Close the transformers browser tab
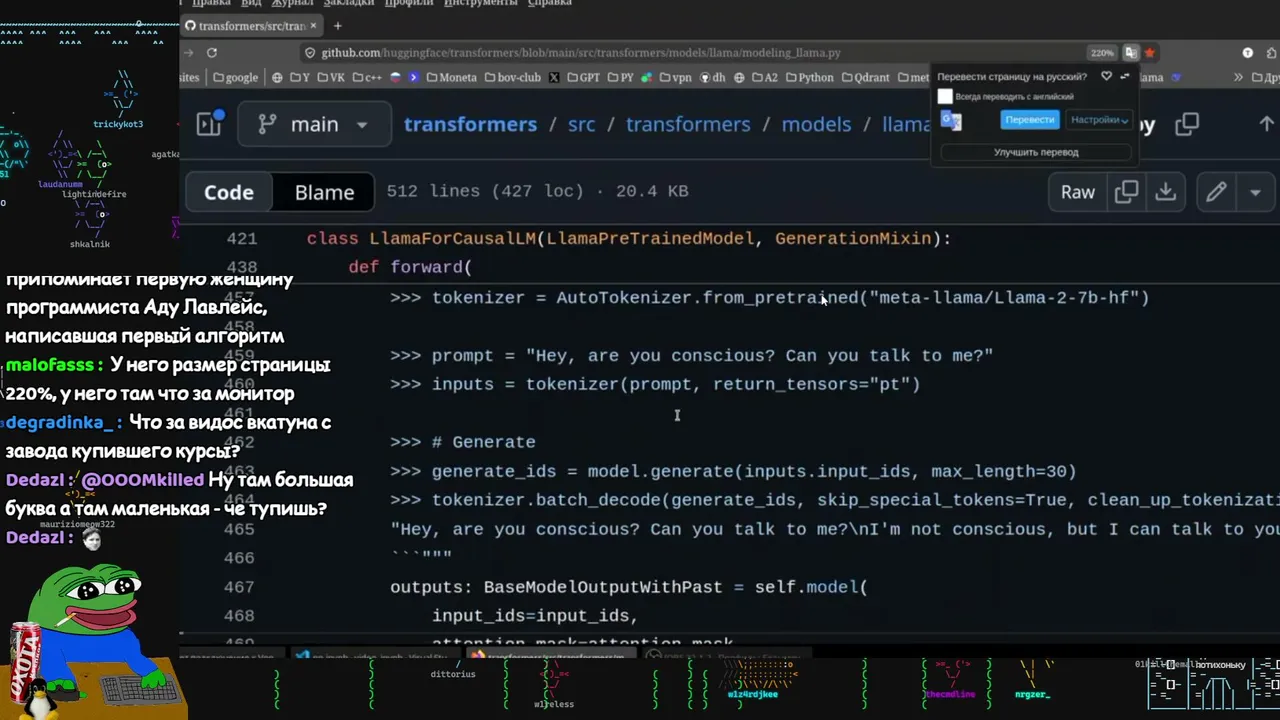Image resolution: width=1280 pixels, height=720 pixels. 313,26
